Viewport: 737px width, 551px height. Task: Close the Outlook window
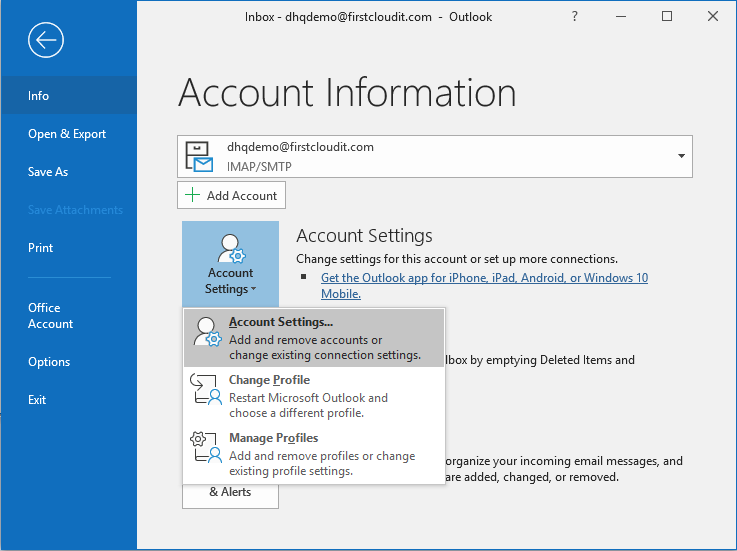pos(713,16)
